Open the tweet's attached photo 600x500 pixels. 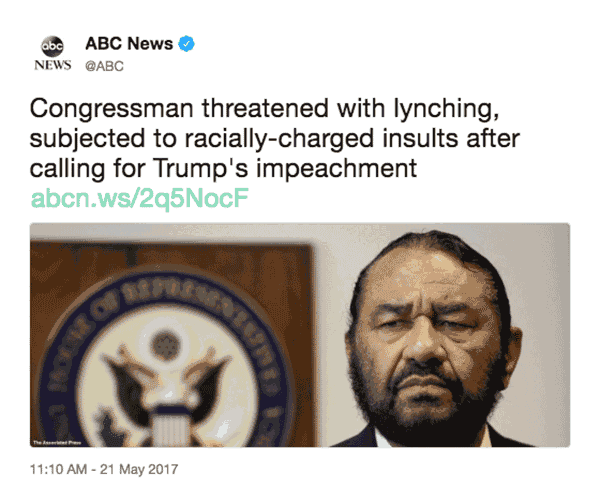300,335
